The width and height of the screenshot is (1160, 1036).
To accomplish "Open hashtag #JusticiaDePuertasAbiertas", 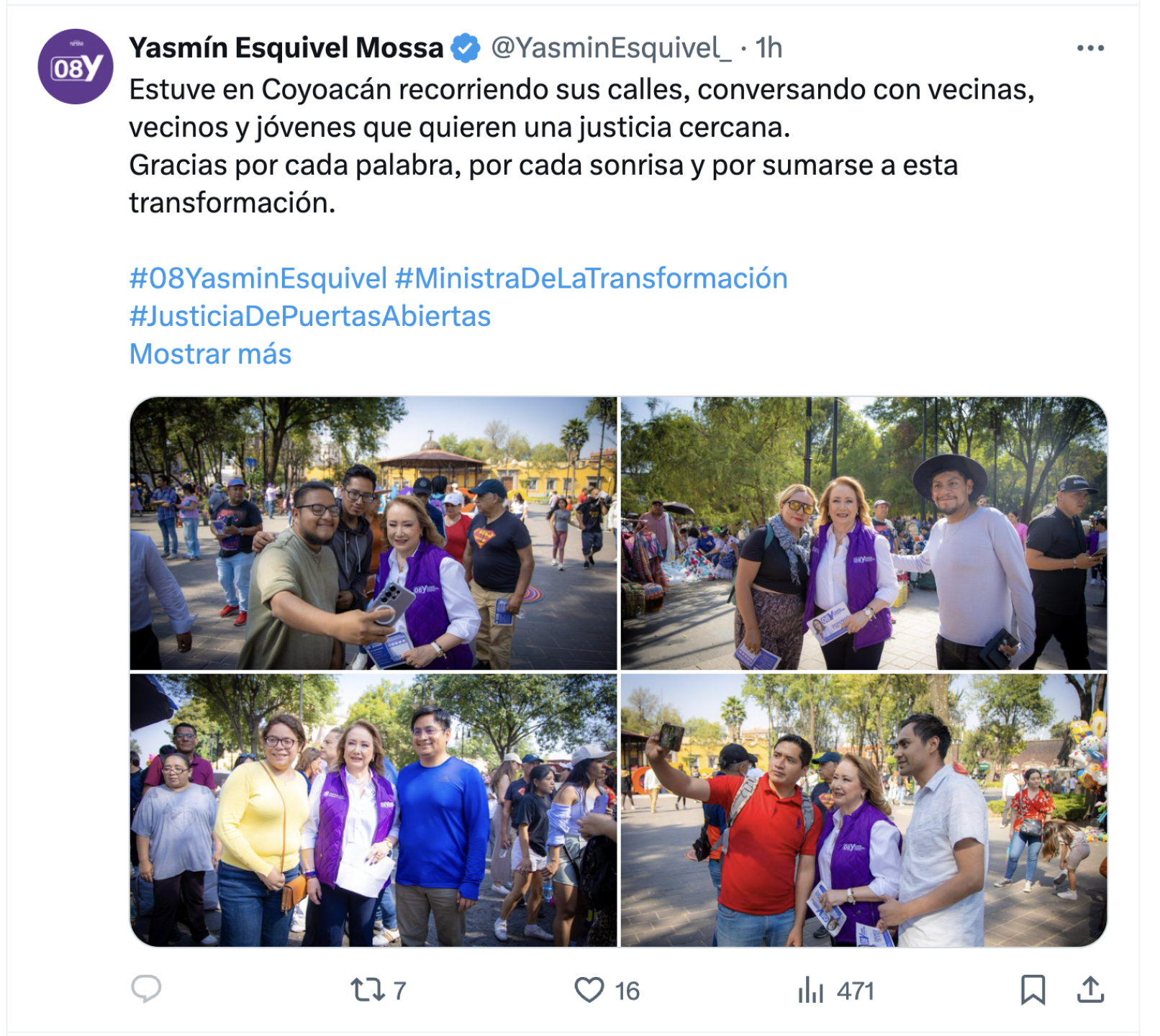I will pyautogui.click(x=310, y=317).
